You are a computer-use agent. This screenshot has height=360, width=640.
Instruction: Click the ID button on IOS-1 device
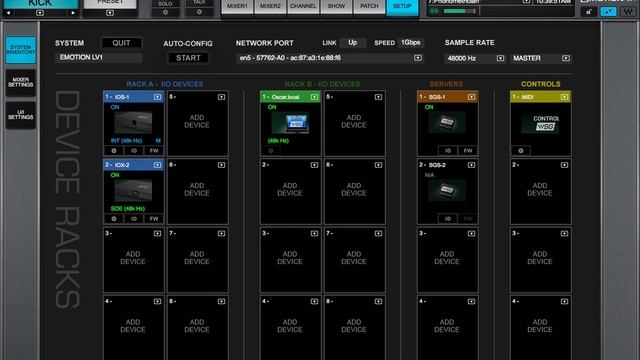133,151
